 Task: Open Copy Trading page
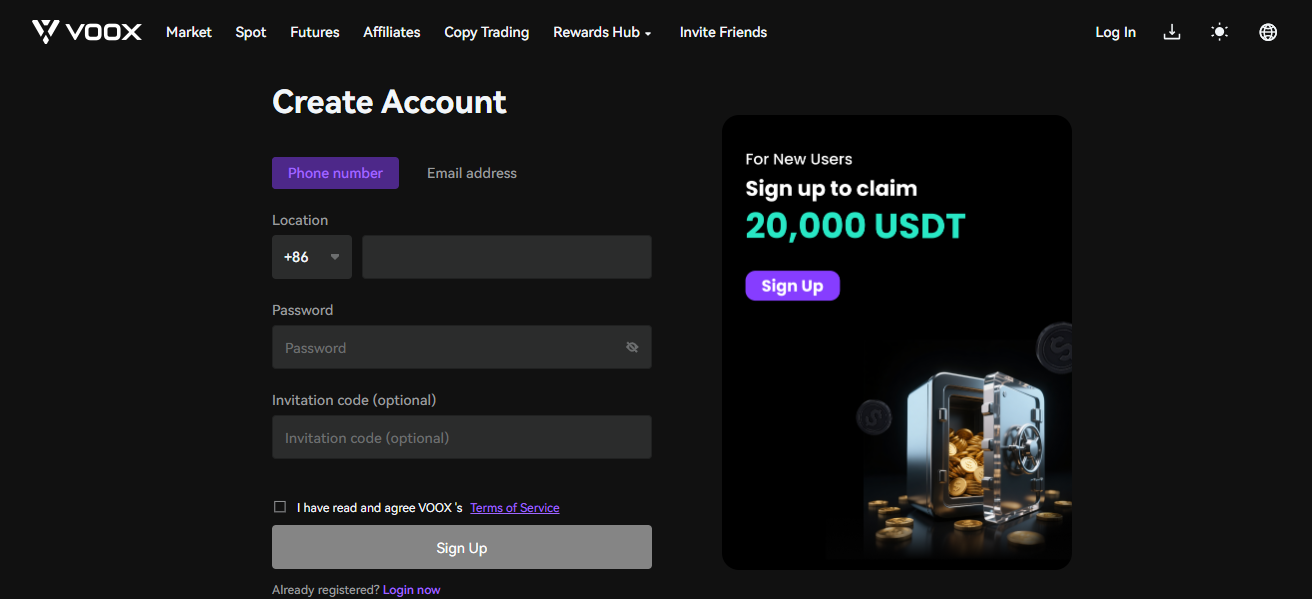(x=487, y=32)
